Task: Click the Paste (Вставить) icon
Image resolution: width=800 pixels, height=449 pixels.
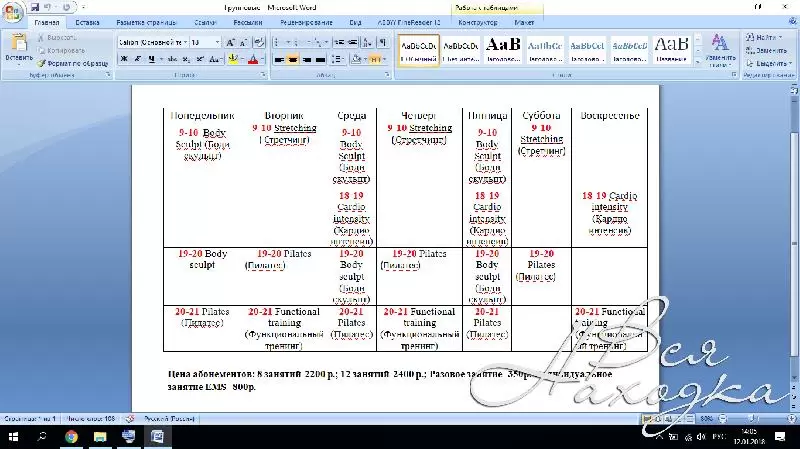Action: click(x=18, y=48)
